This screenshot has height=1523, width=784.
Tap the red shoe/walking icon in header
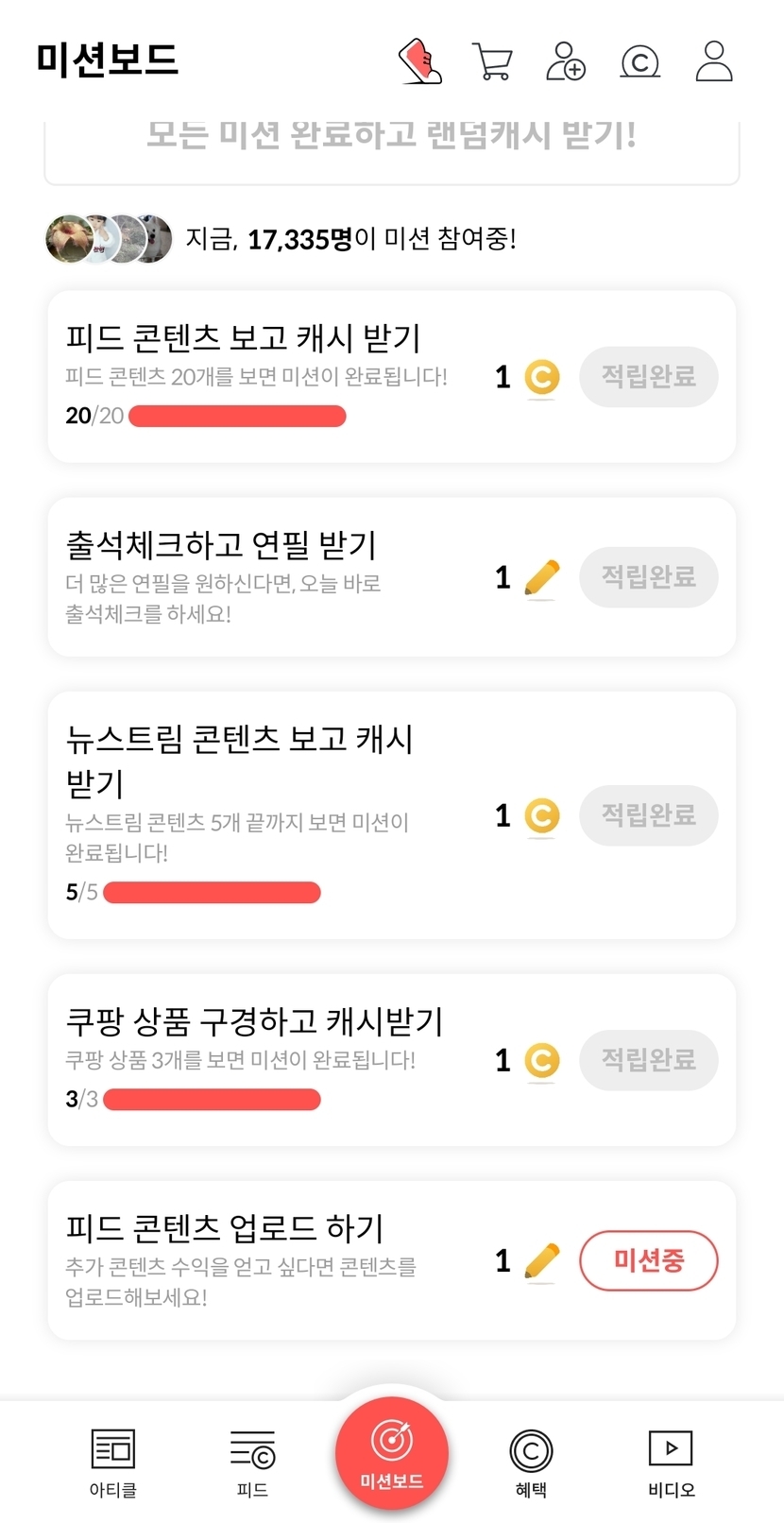click(420, 61)
